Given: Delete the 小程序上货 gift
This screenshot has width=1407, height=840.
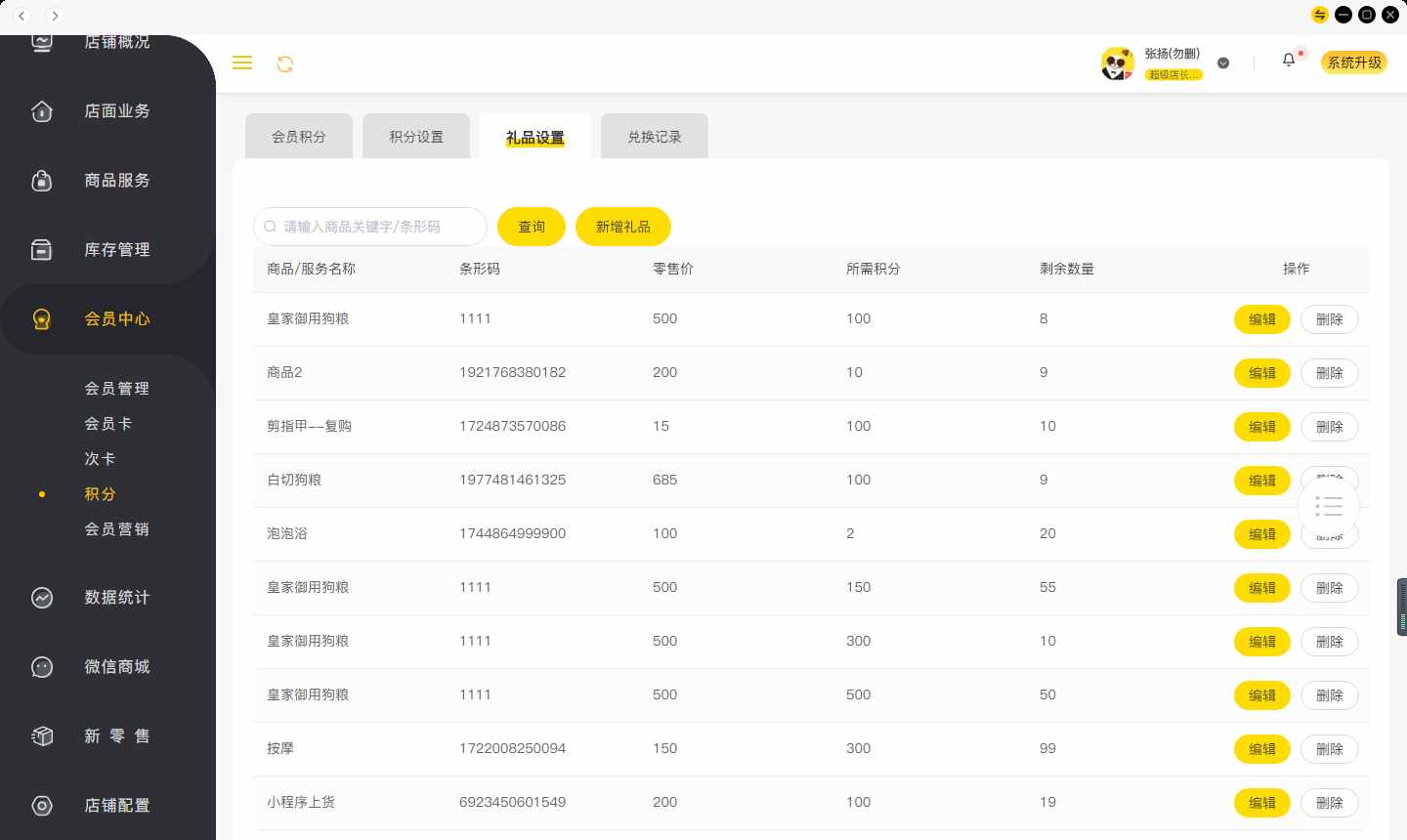Looking at the screenshot, I should click(1330, 803).
